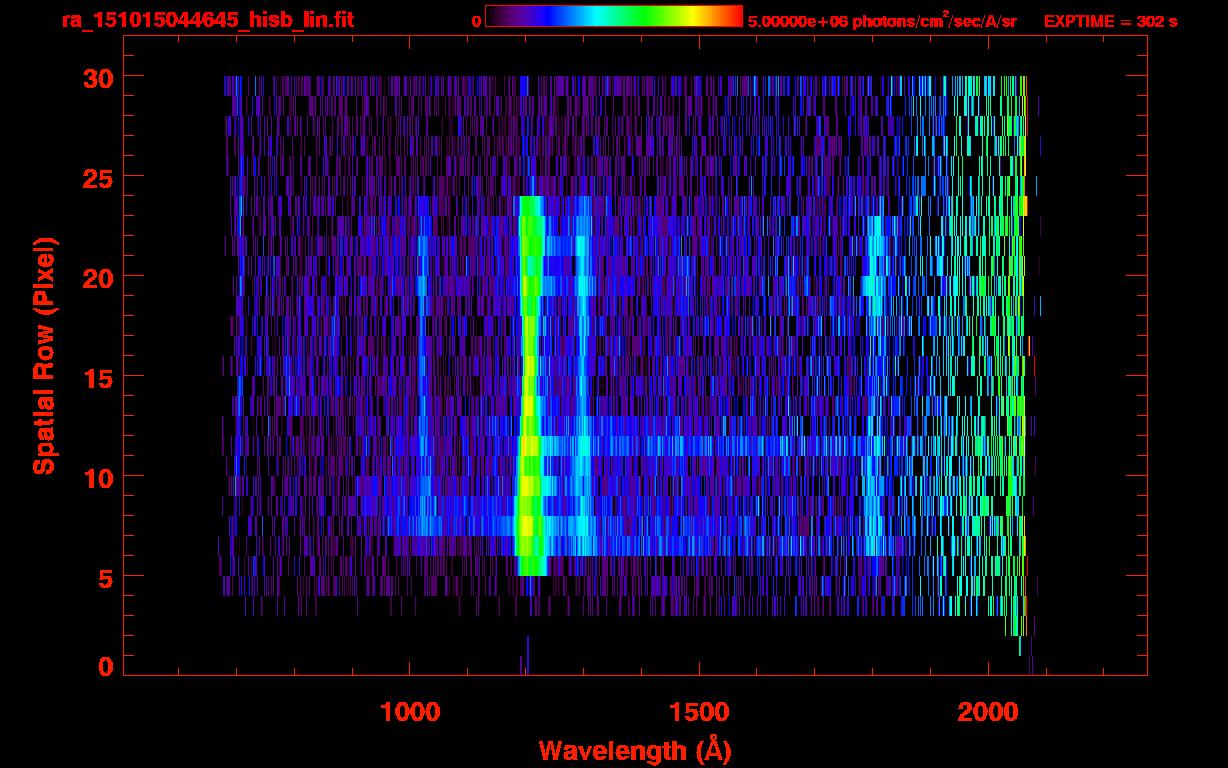Click the color bar minimum label 0

tap(476, 21)
